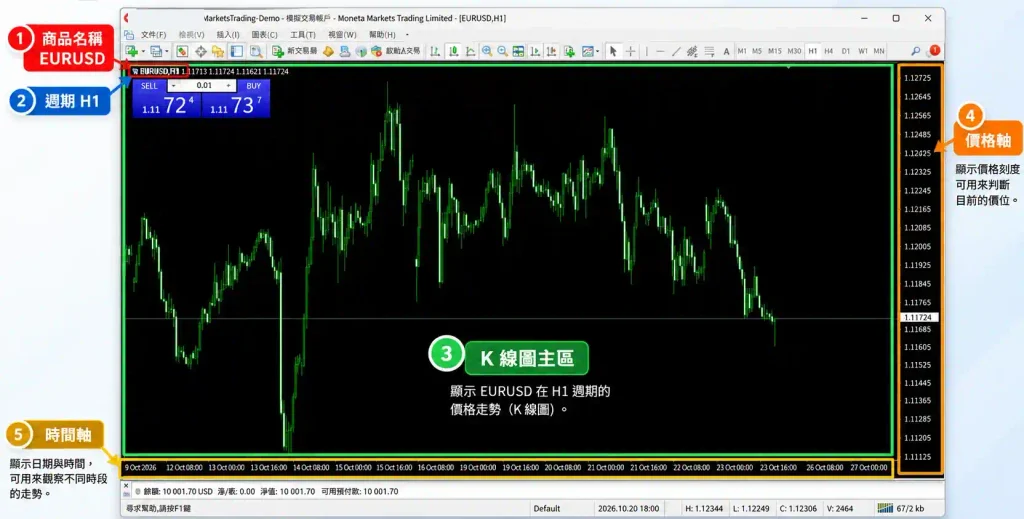Image resolution: width=1024 pixels, height=519 pixels.
Task: Select the horizontal line tool
Action: 660,51
